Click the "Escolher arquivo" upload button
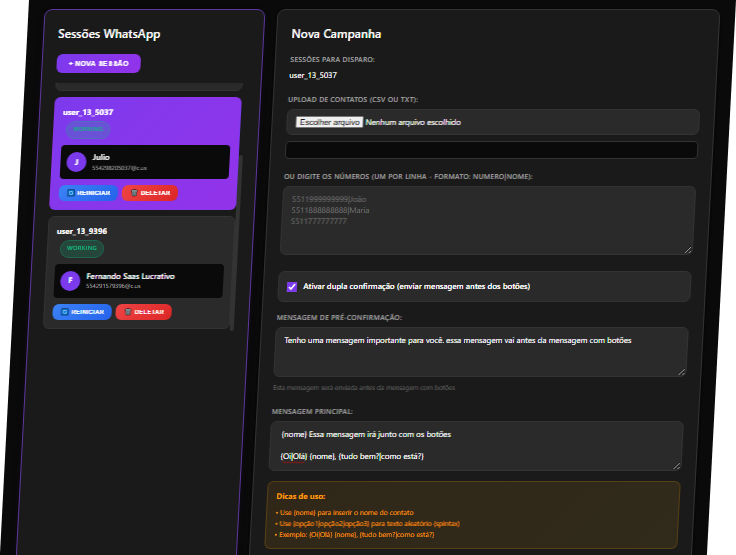736x555 pixels. pyautogui.click(x=328, y=122)
